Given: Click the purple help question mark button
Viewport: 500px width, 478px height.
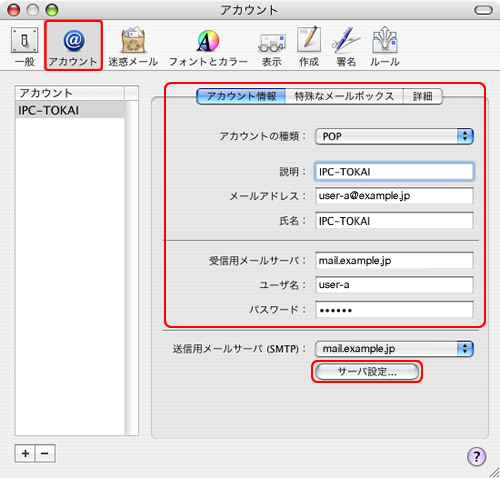Looking at the screenshot, I should coord(476,456).
